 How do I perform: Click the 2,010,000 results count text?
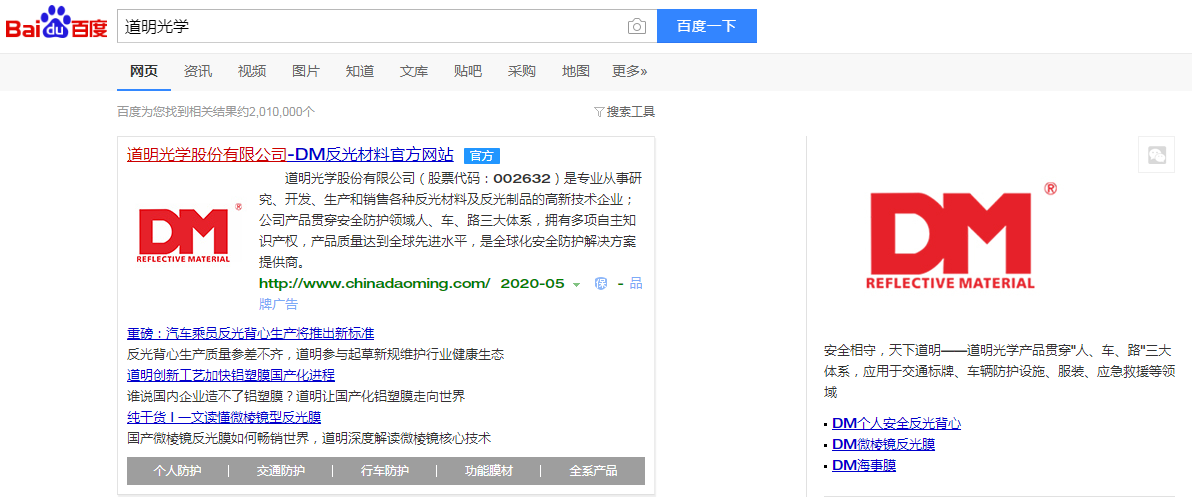(216, 112)
